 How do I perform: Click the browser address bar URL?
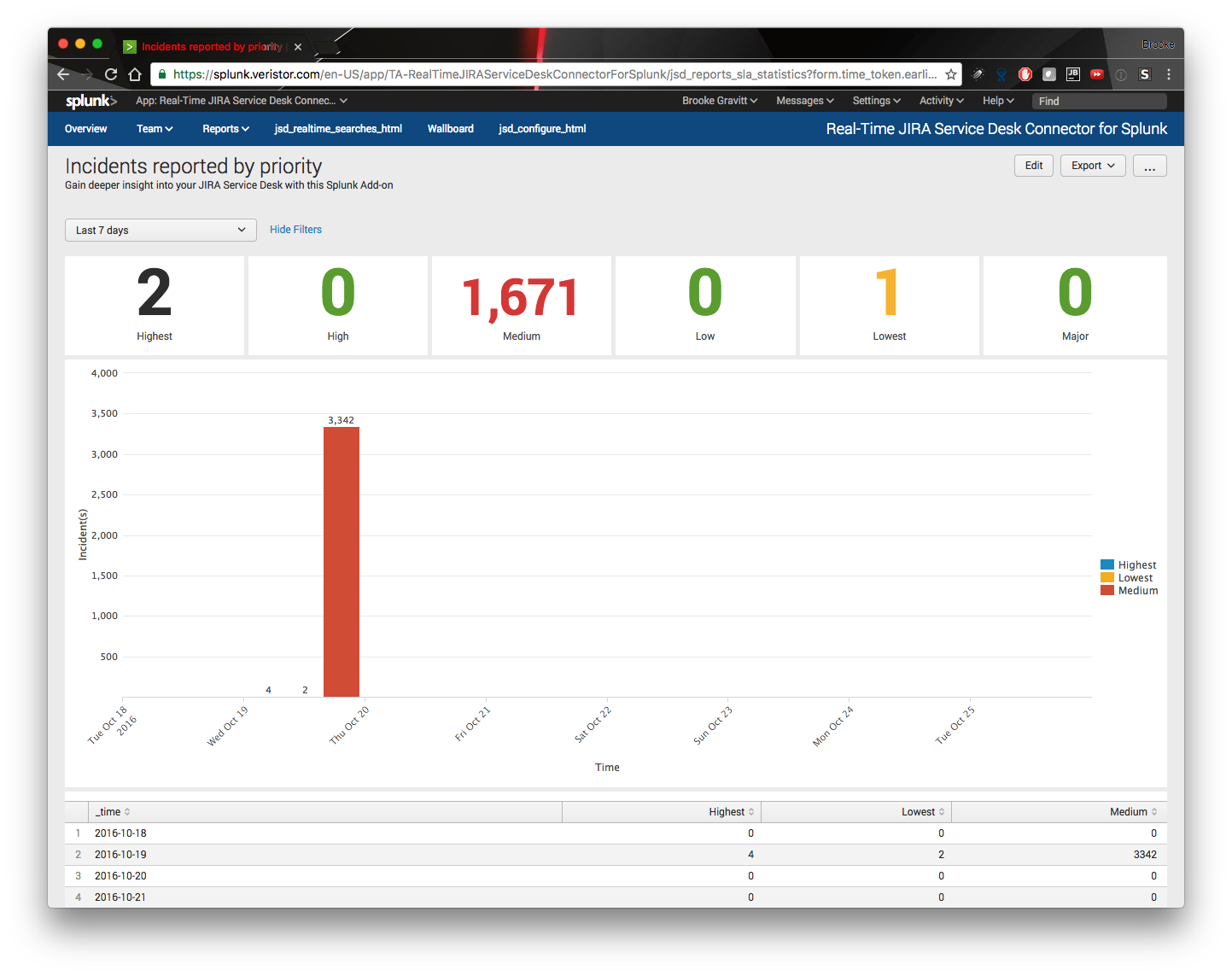tap(554, 74)
